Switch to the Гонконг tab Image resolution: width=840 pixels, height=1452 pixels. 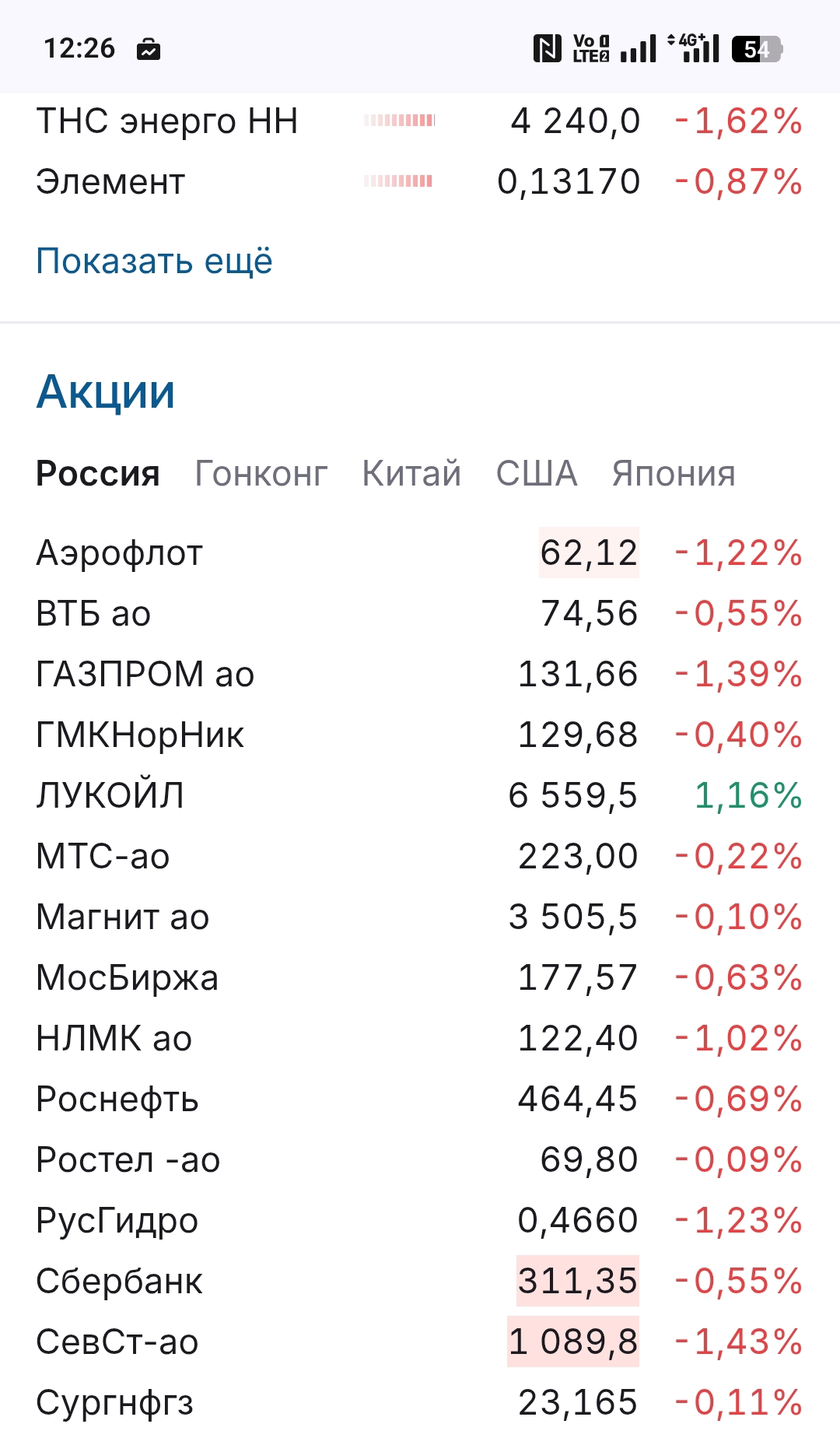[x=261, y=473]
